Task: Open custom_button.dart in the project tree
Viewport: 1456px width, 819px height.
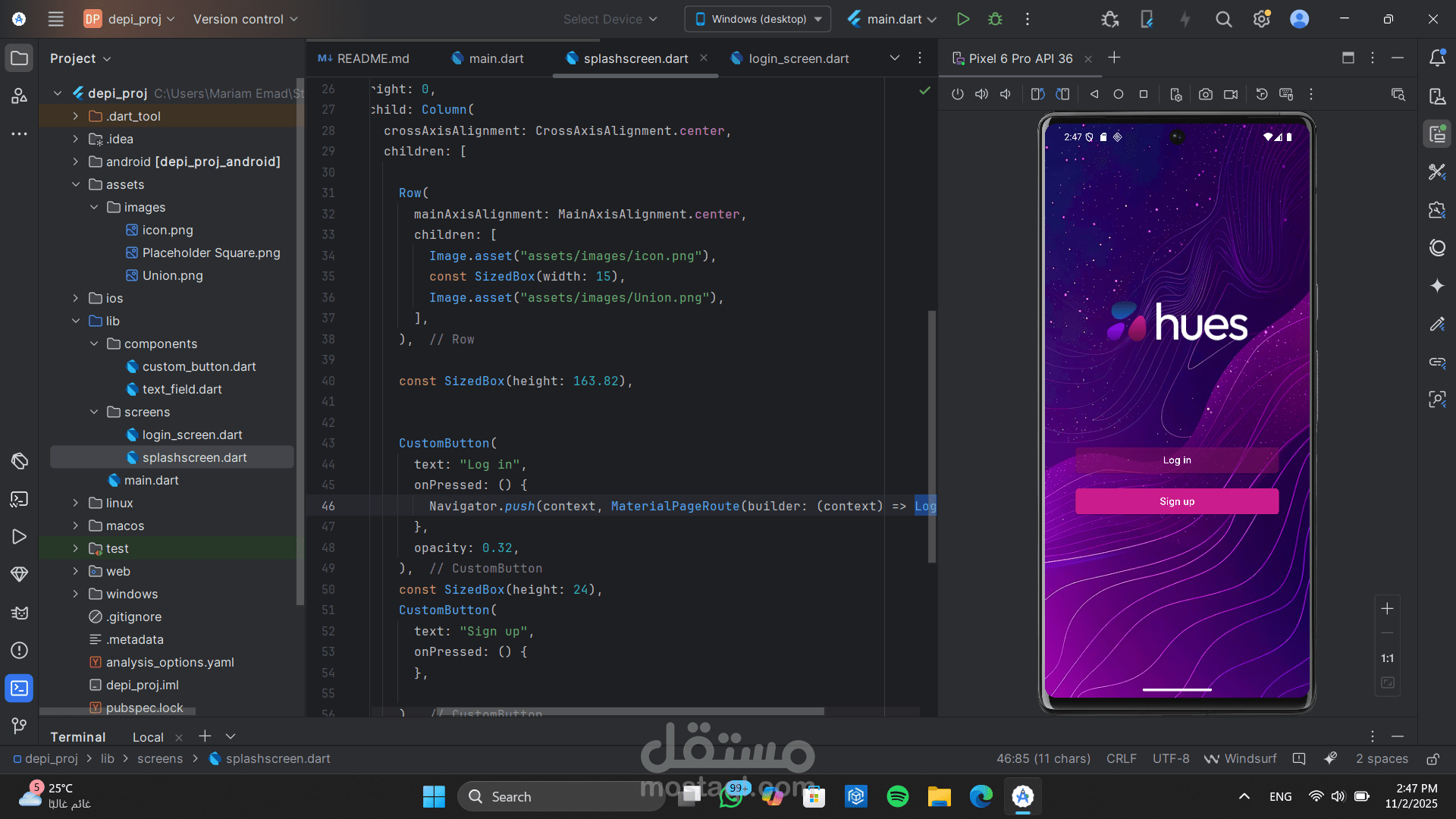Action: [x=199, y=366]
